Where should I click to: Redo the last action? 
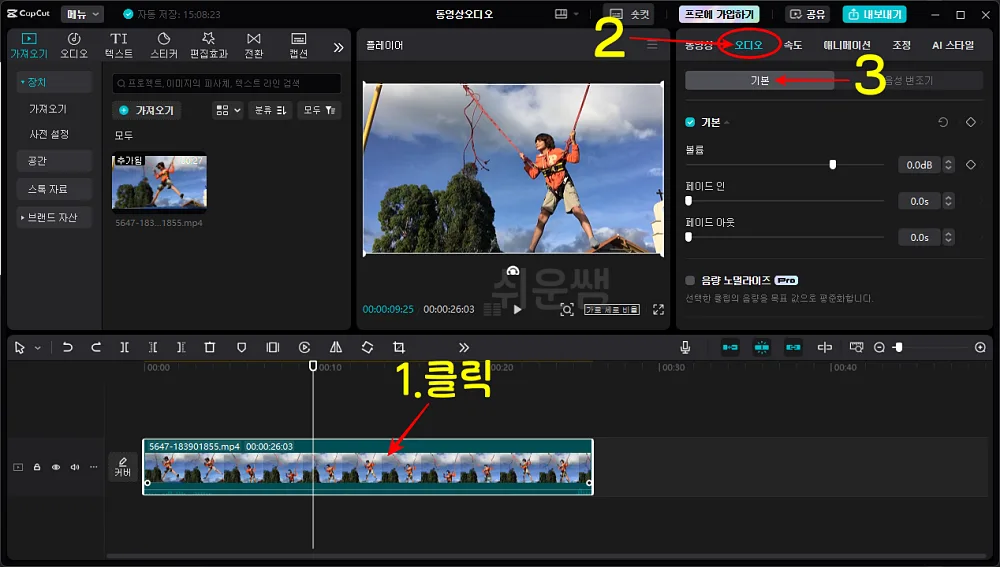[x=96, y=347]
